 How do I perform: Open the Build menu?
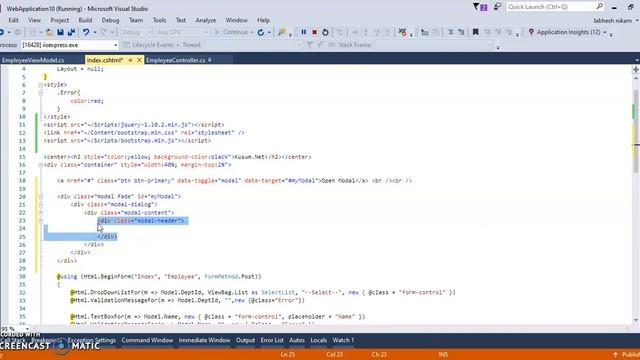[85, 20]
